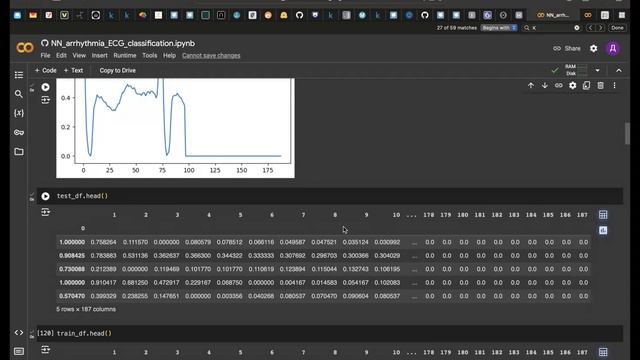This screenshot has height=360, width=640.
Task: Select the train_df.head() code text
Action: click(84, 333)
